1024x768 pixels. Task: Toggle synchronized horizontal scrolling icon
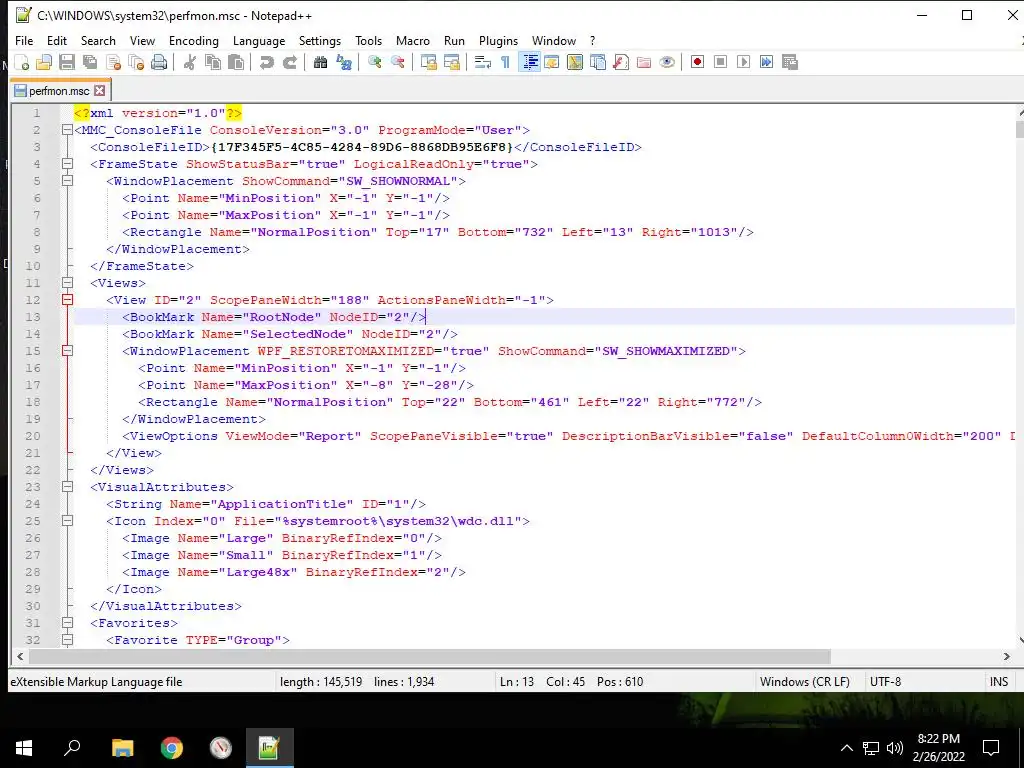[x=451, y=62]
